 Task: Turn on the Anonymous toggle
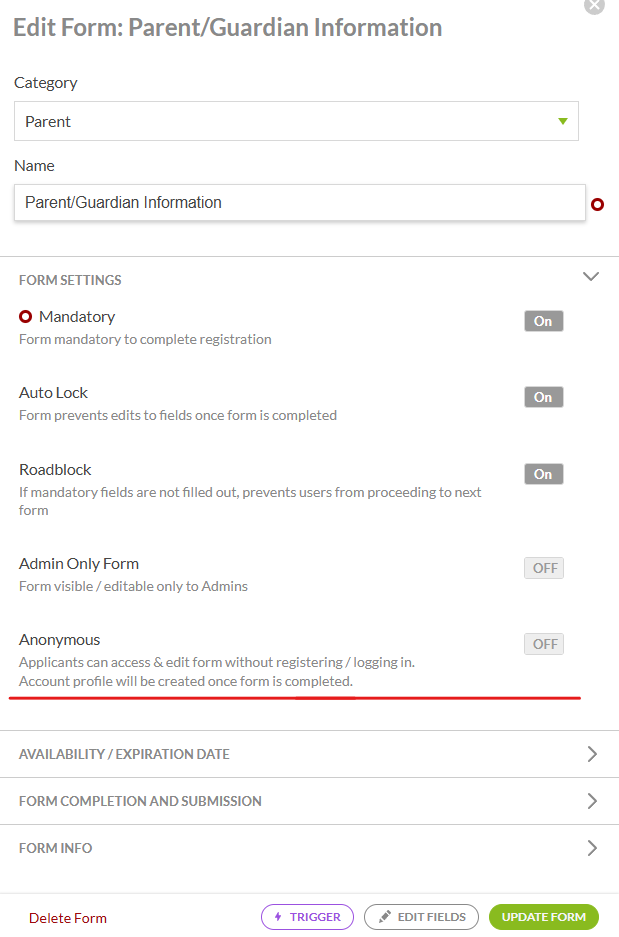pos(544,644)
